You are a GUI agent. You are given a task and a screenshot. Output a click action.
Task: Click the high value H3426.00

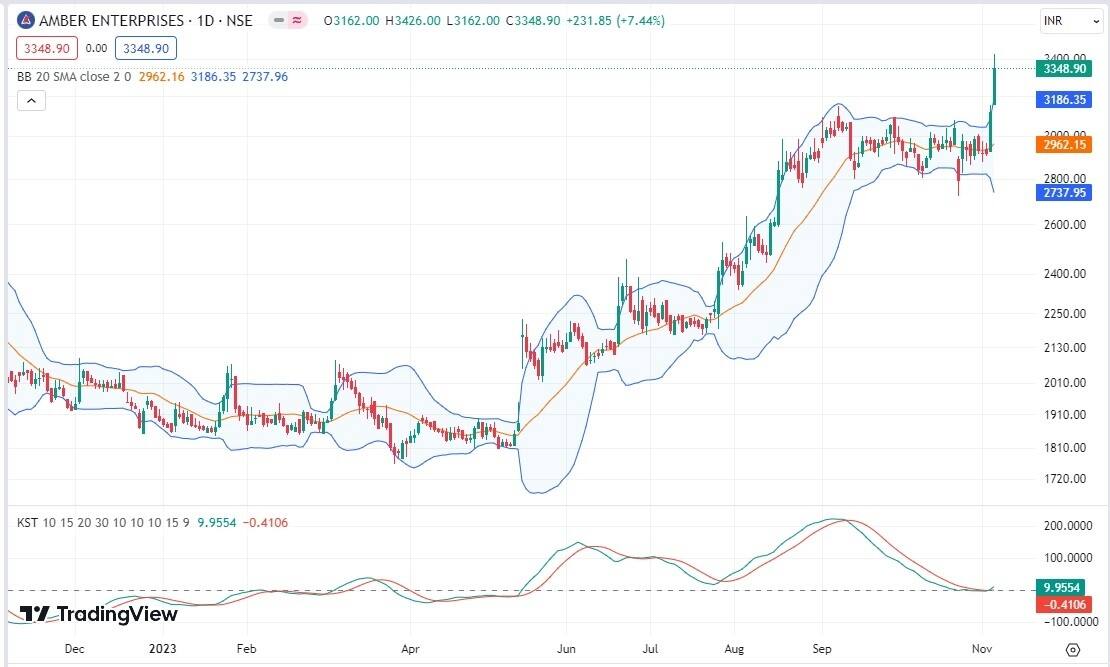pyautogui.click(x=413, y=21)
